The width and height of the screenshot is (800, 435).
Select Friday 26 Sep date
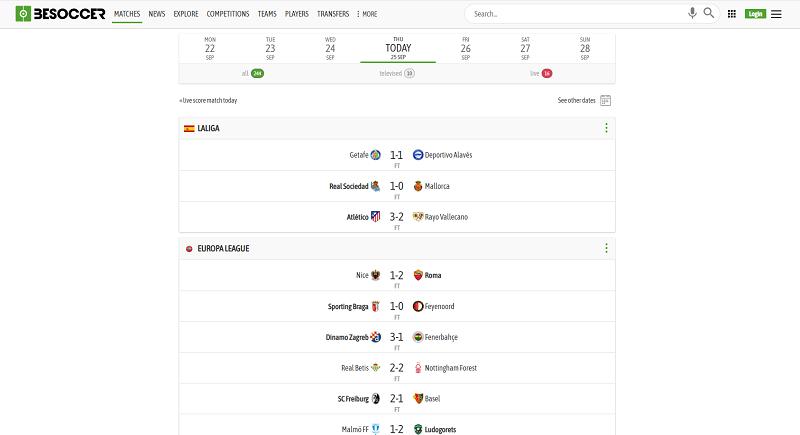tap(465, 48)
